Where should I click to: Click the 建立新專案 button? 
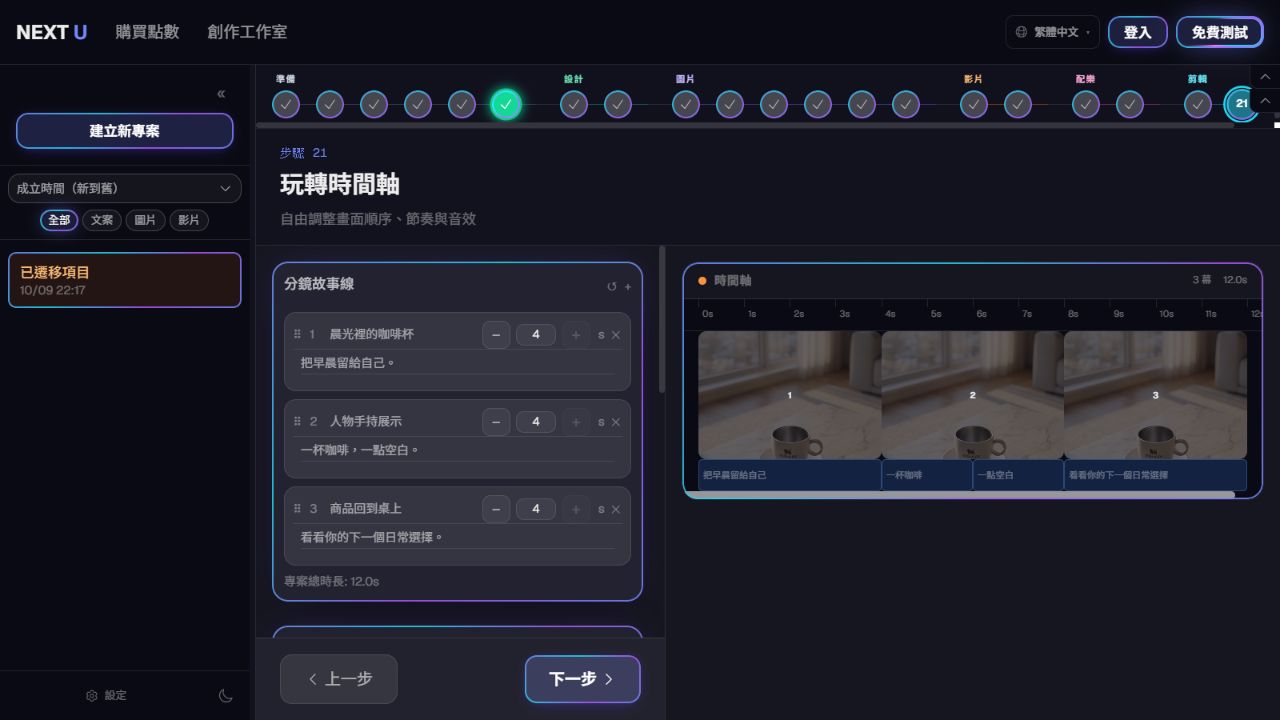click(124, 131)
